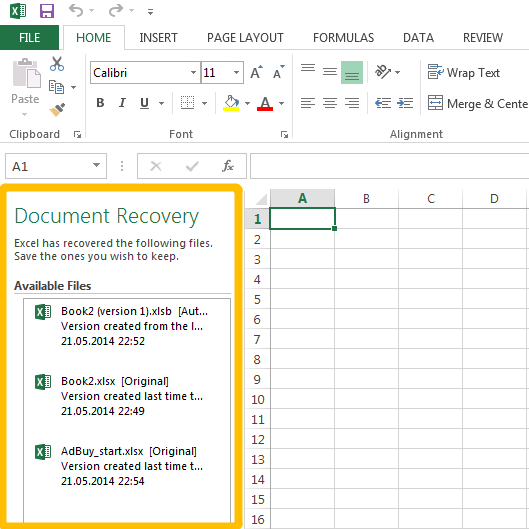Switch to the PAGE LAYOUT tab
The image size is (529, 529).
(245, 37)
